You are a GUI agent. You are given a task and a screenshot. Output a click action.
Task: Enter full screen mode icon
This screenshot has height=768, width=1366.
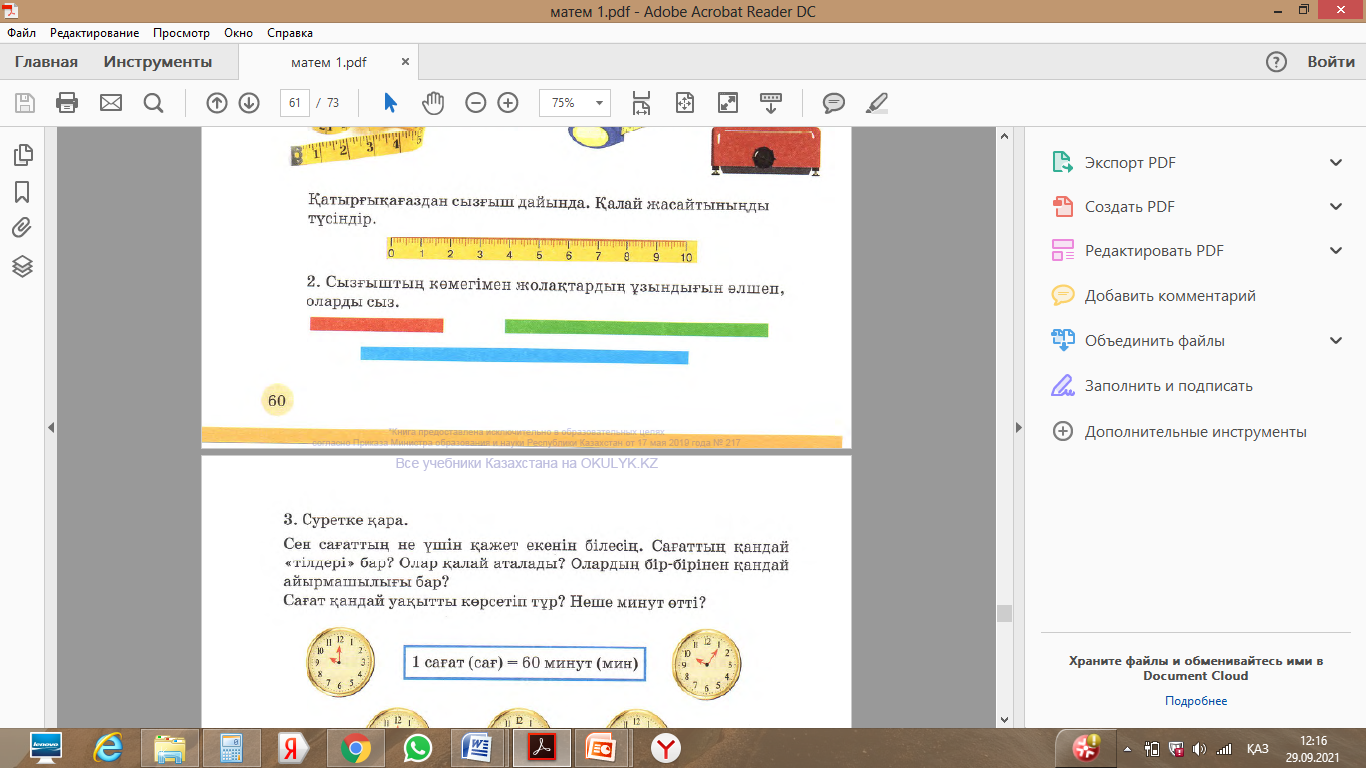click(x=728, y=103)
